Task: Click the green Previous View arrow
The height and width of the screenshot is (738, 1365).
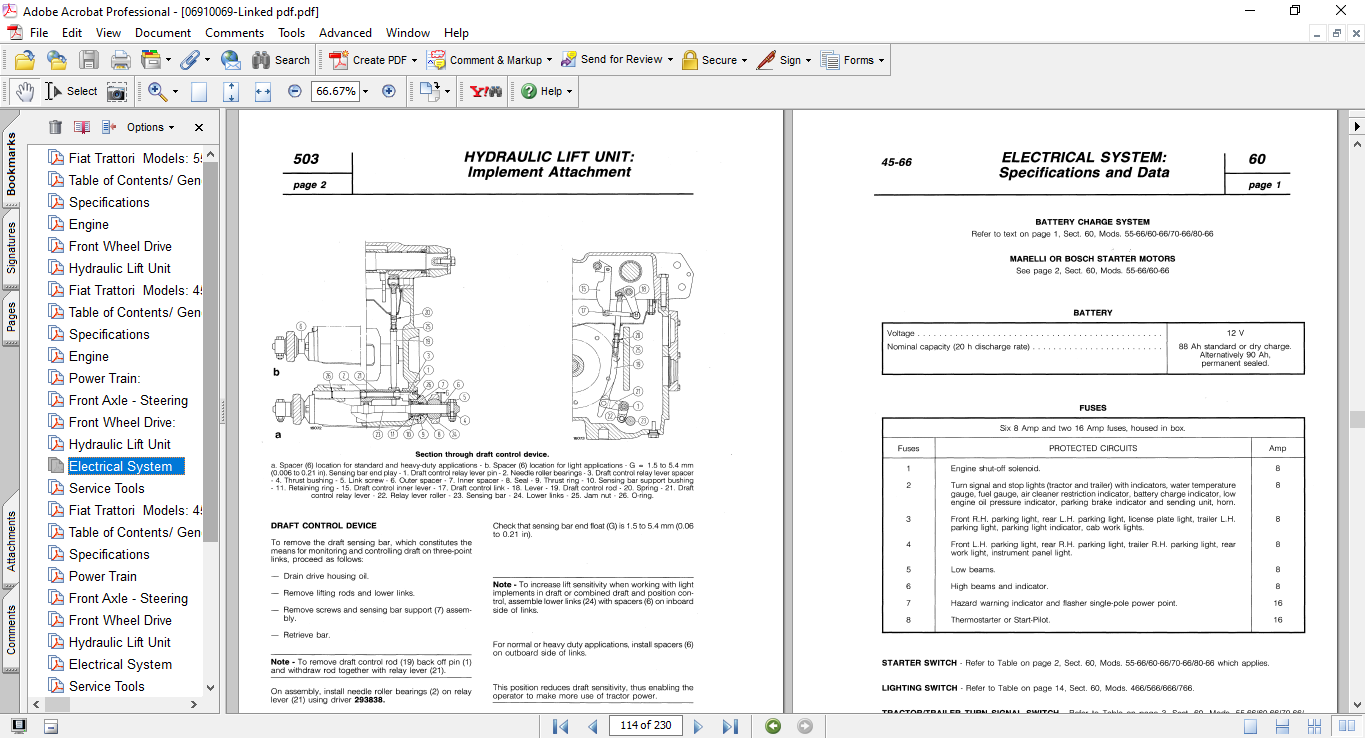Action: pyautogui.click(x=773, y=725)
